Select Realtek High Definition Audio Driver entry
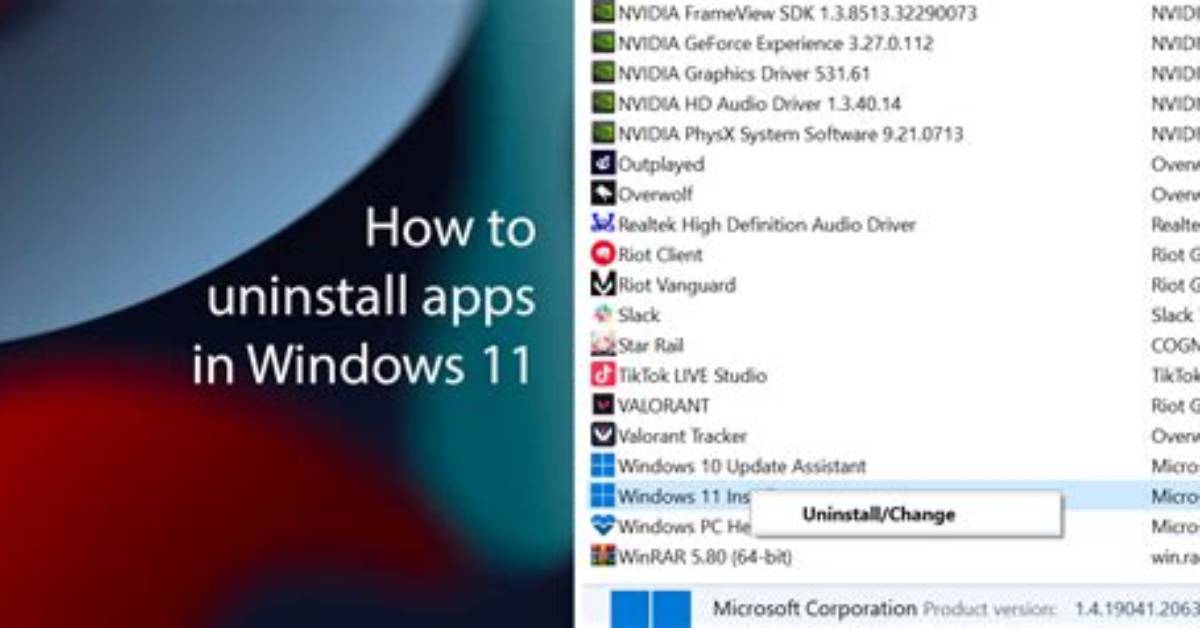 coord(767,224)
